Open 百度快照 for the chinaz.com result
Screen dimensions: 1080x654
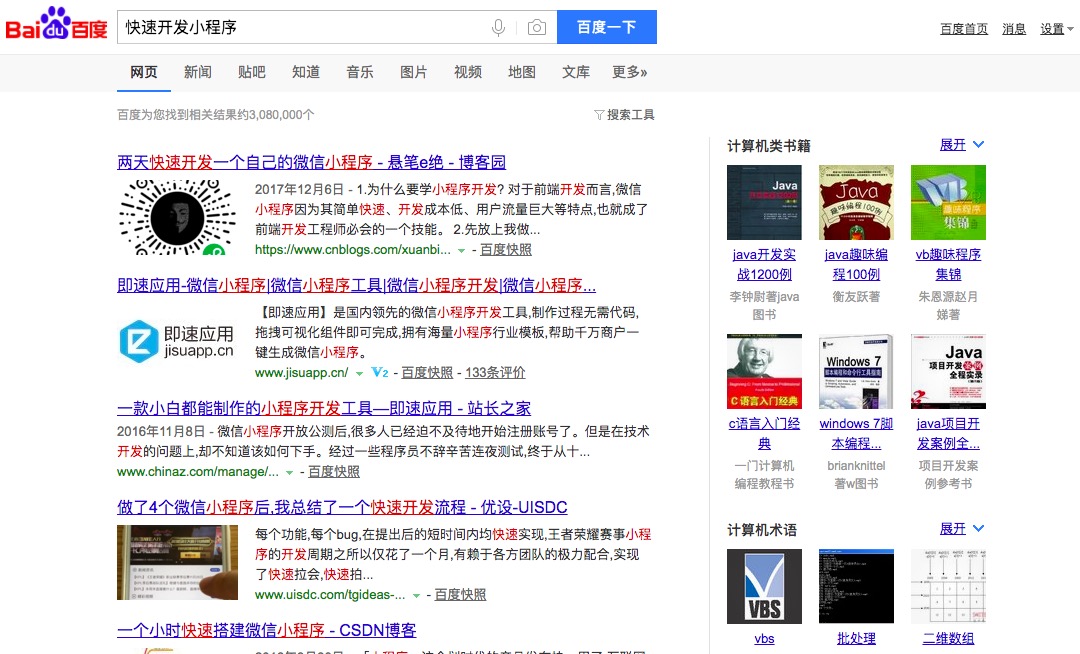(x=333, y=472)
